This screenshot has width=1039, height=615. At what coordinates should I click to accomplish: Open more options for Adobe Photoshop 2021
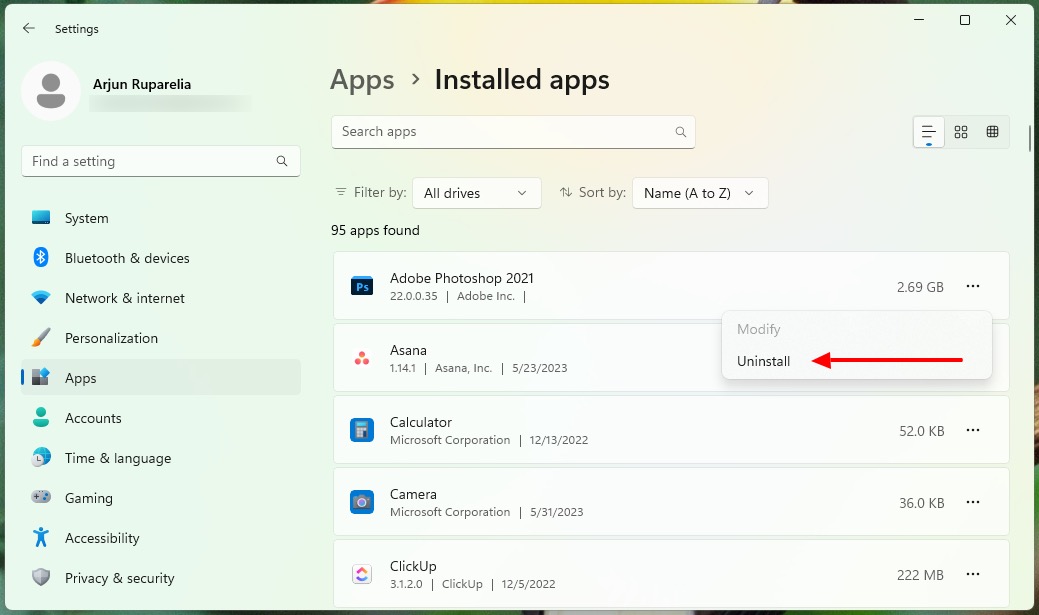click(x=972, y=286)
